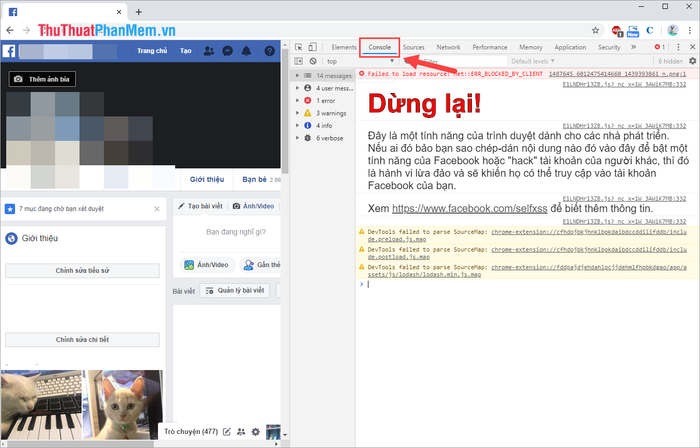Bookmark the page with star icon
The height and width of the screenshot is (448, 700).
[x=595, y=30]
